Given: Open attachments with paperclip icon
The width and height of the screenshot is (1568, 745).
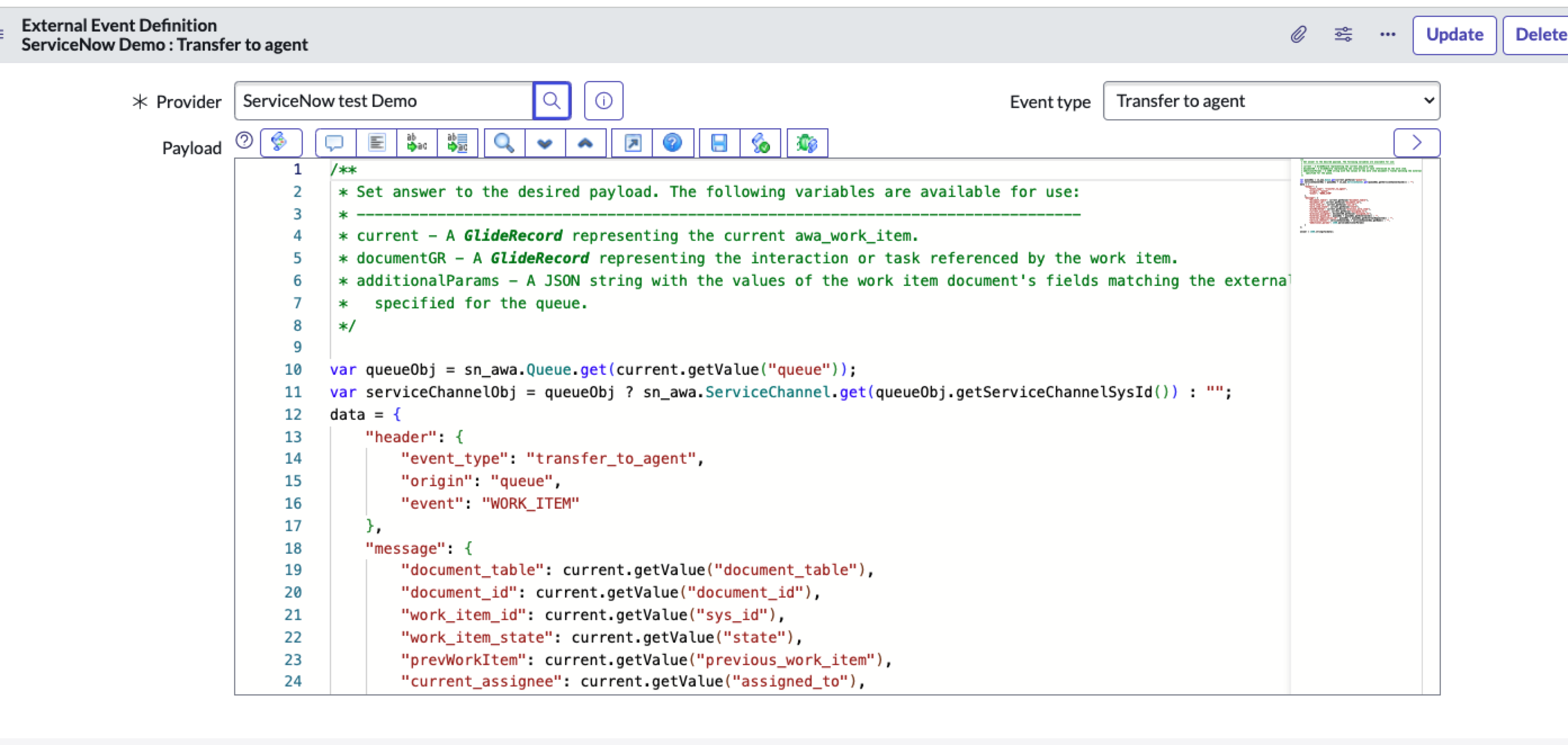Looking at the screenshot, I should pyautogui.click(x=1298, y=35).
